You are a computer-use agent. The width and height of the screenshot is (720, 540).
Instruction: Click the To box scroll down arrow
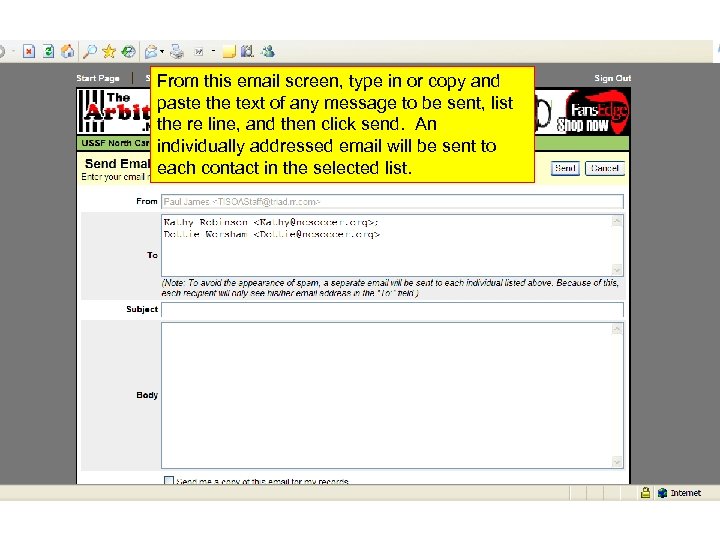pos(617,270)
